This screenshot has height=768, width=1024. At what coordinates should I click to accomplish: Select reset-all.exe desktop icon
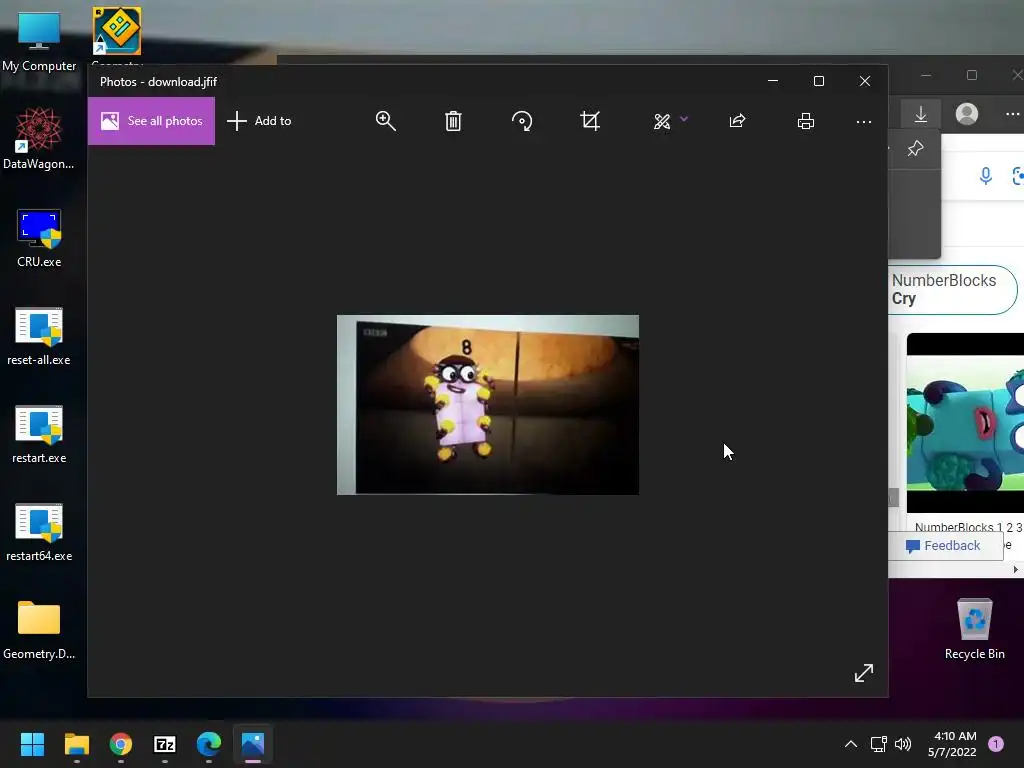[x=39, y=336]
